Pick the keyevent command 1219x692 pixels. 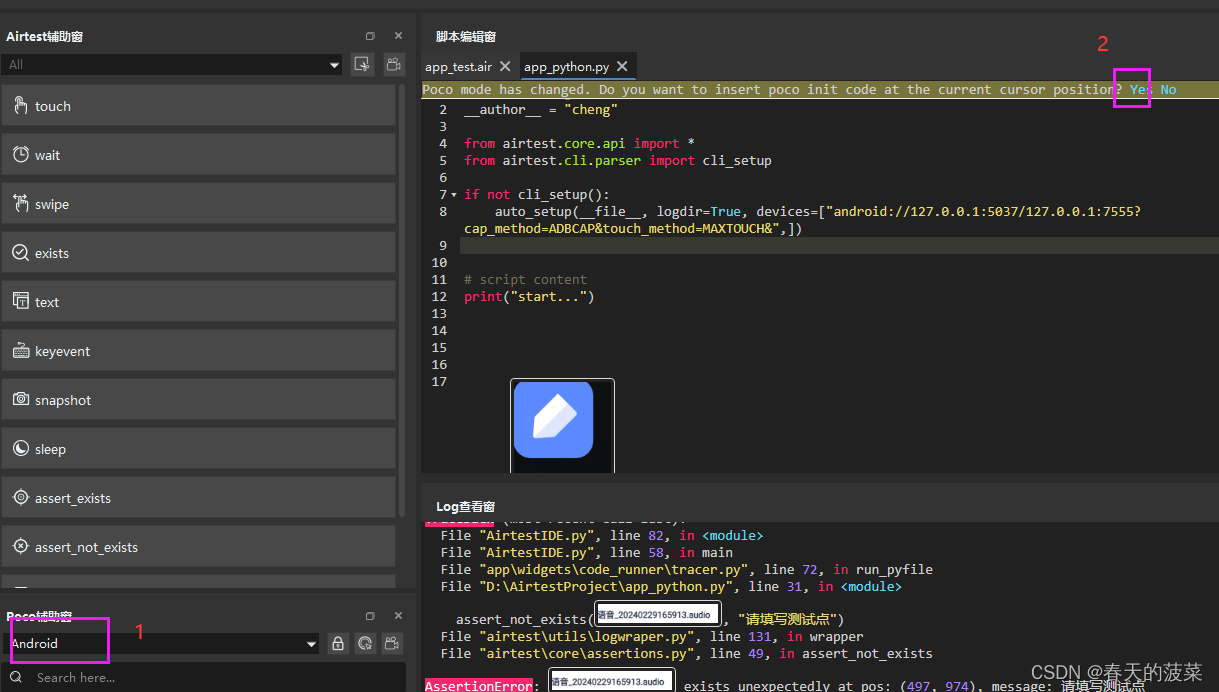(x=198, y=351)
